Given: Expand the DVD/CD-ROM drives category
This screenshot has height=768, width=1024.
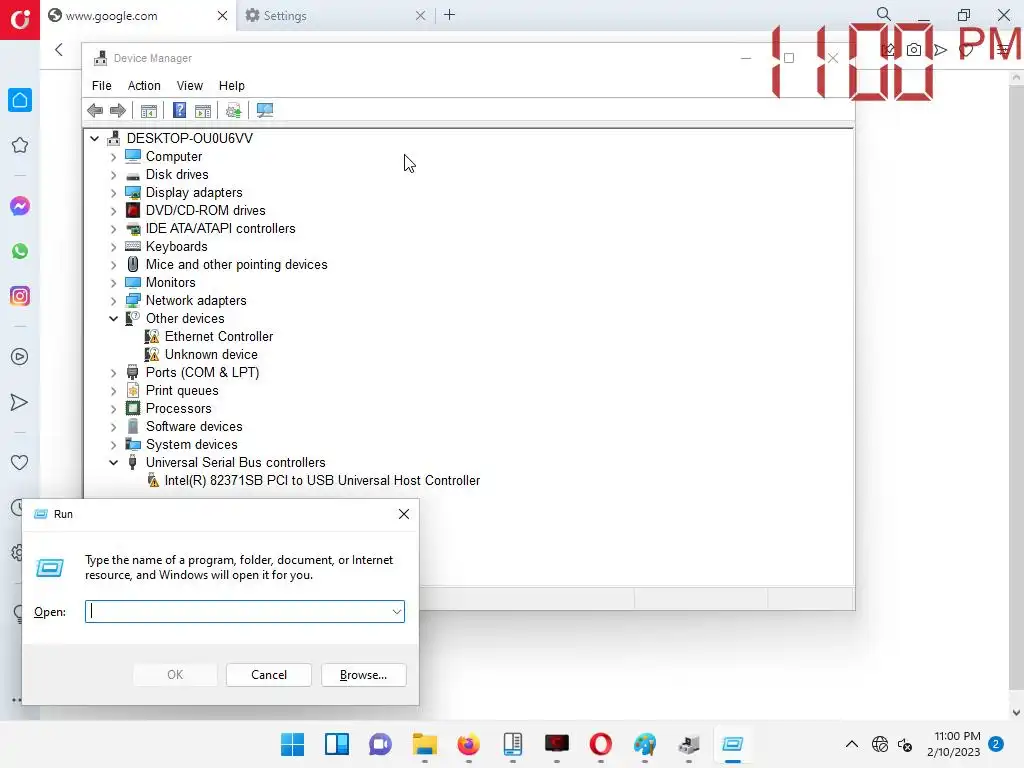Looking at the screenshot, I should 114,211.
